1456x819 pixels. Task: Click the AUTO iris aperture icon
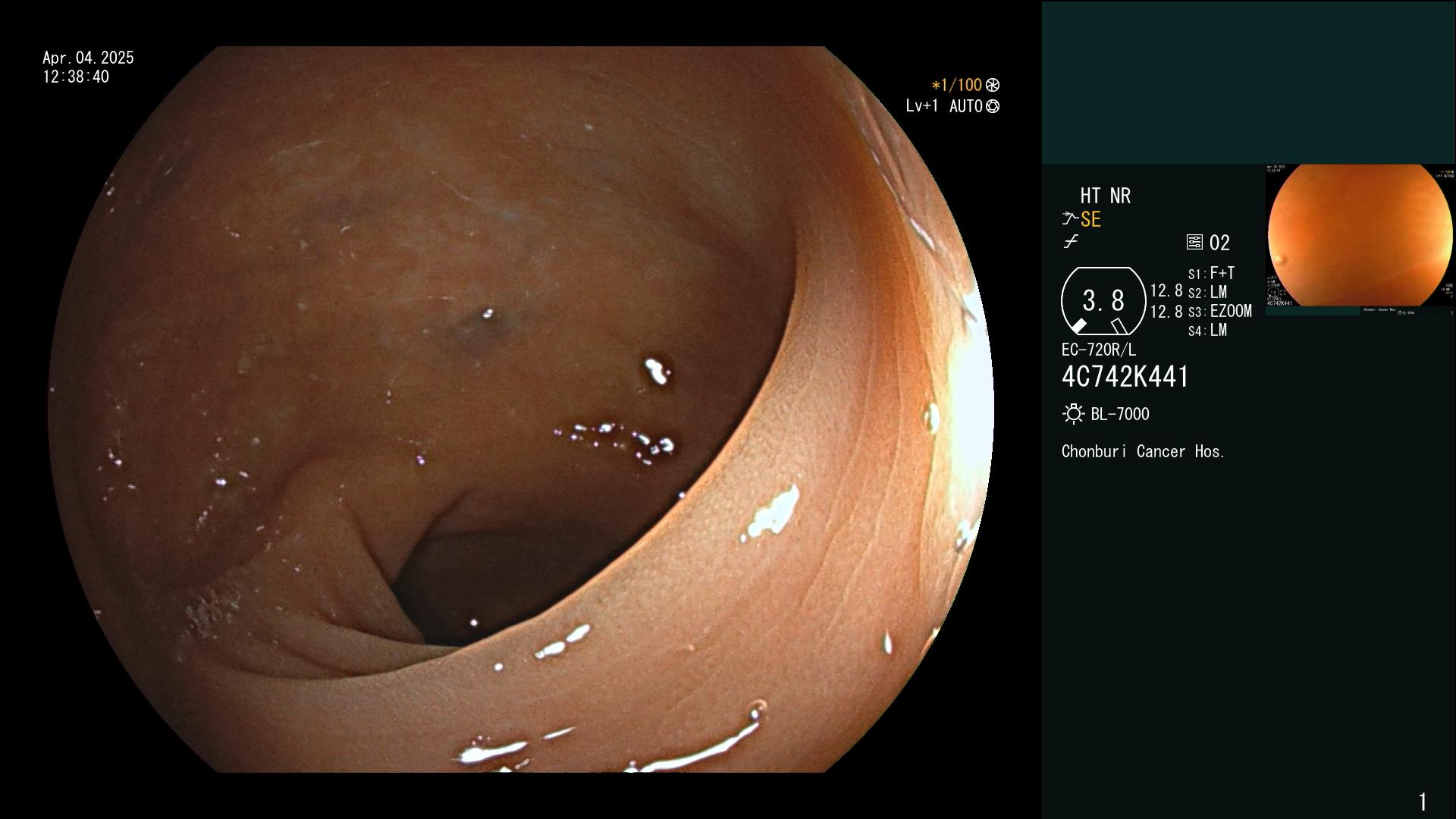(993, 107)
